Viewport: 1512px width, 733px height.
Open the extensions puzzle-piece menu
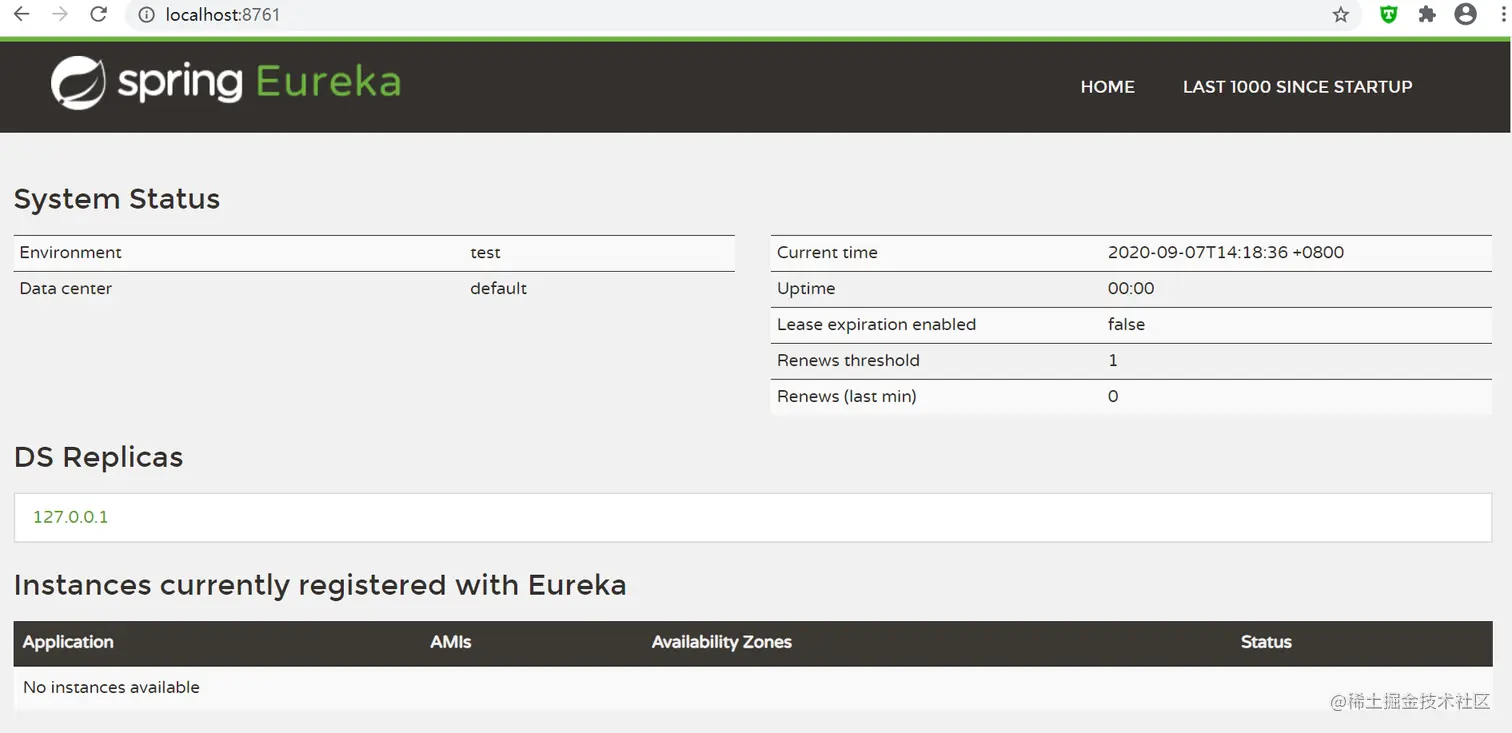pos(1427,14)
